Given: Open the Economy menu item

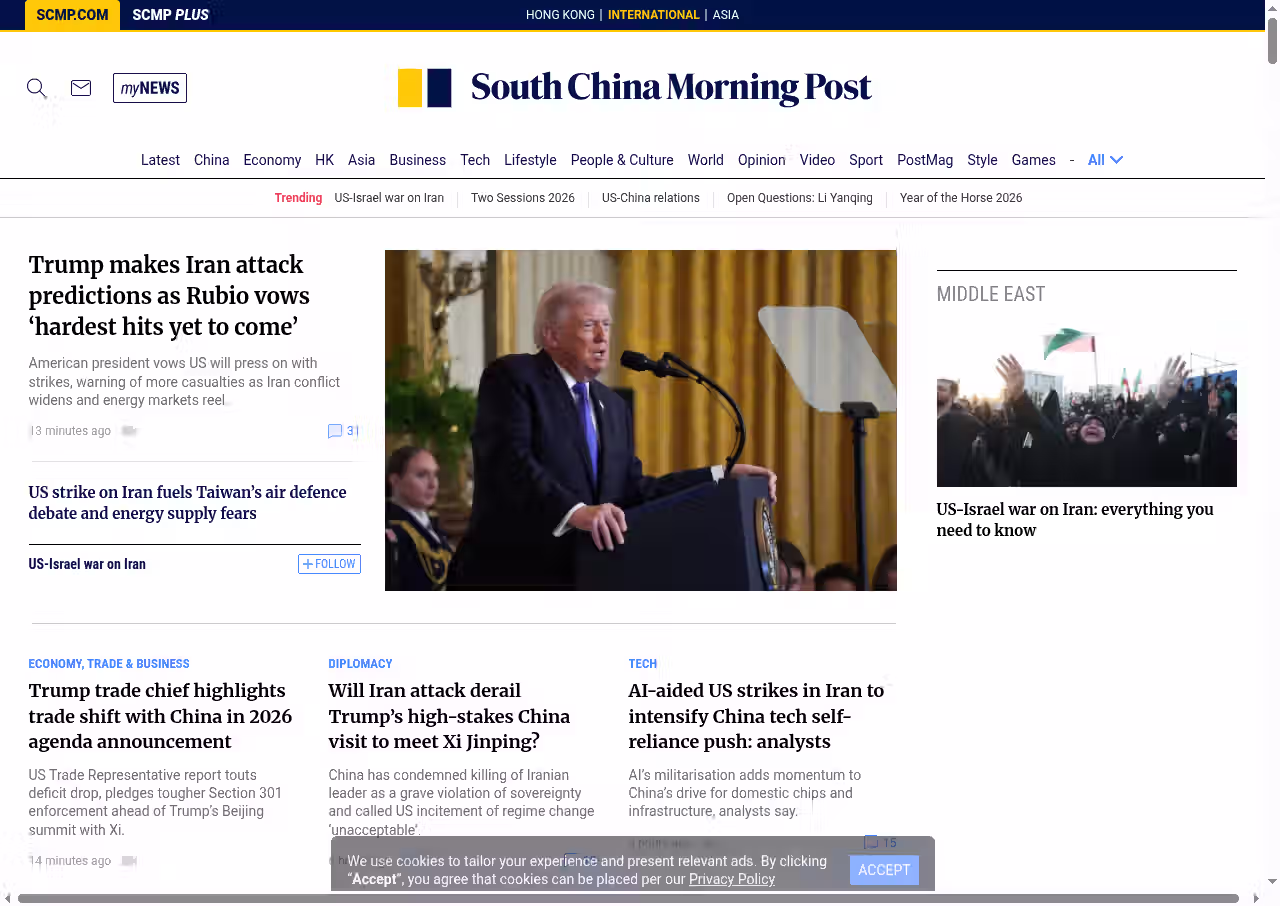Looking at the screenshot, I should 272,160.
